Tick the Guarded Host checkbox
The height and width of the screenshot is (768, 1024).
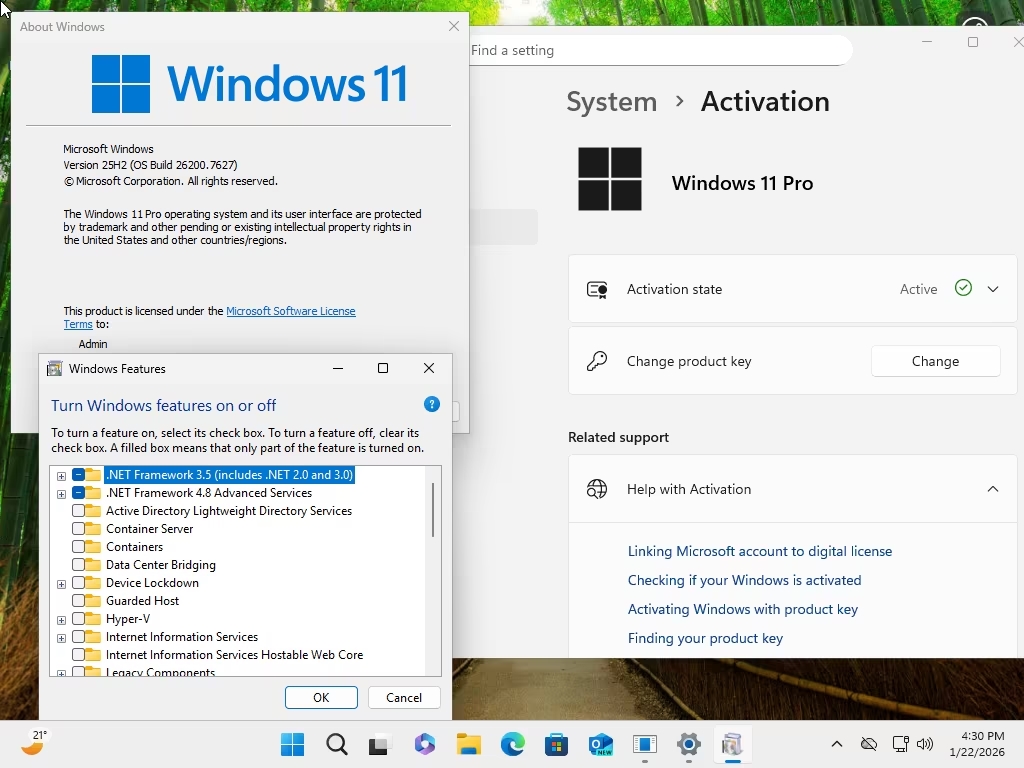[79, 601]
